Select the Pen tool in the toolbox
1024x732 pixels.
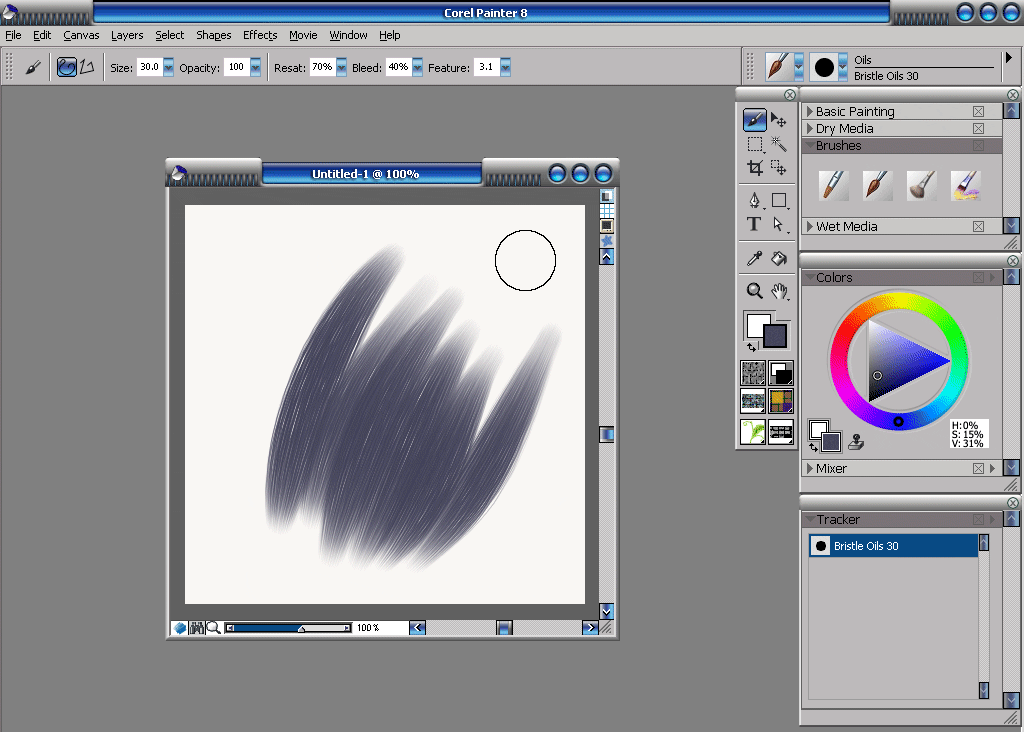(x=755, y=201)
